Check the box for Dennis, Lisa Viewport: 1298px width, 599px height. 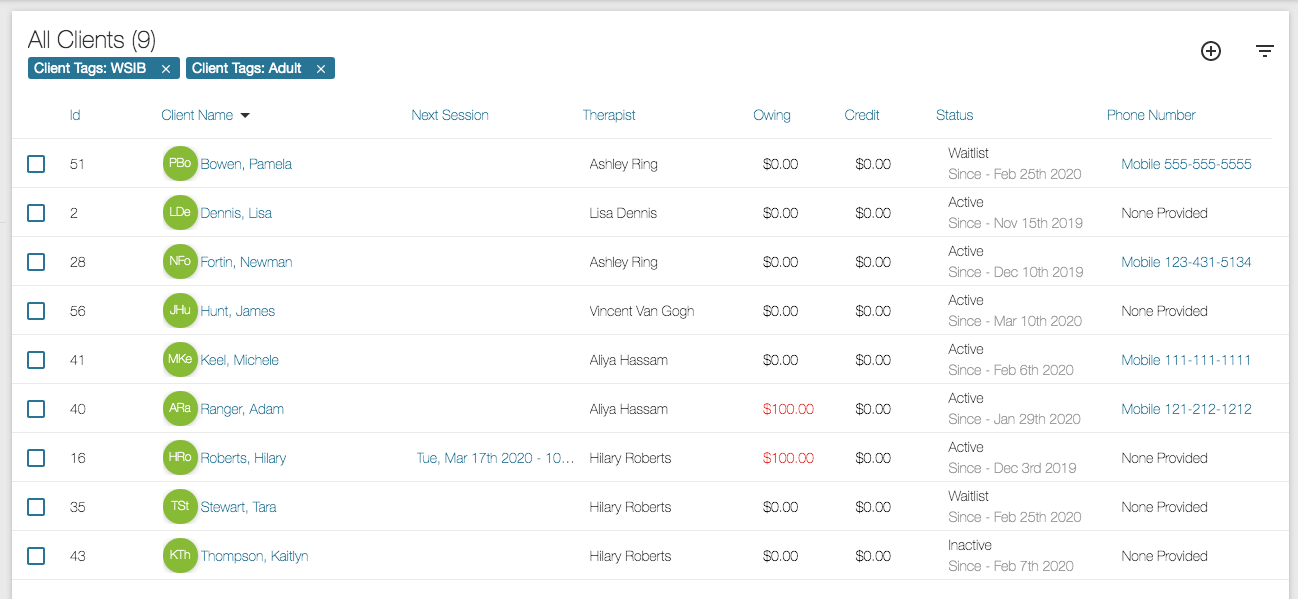[36, 213]
